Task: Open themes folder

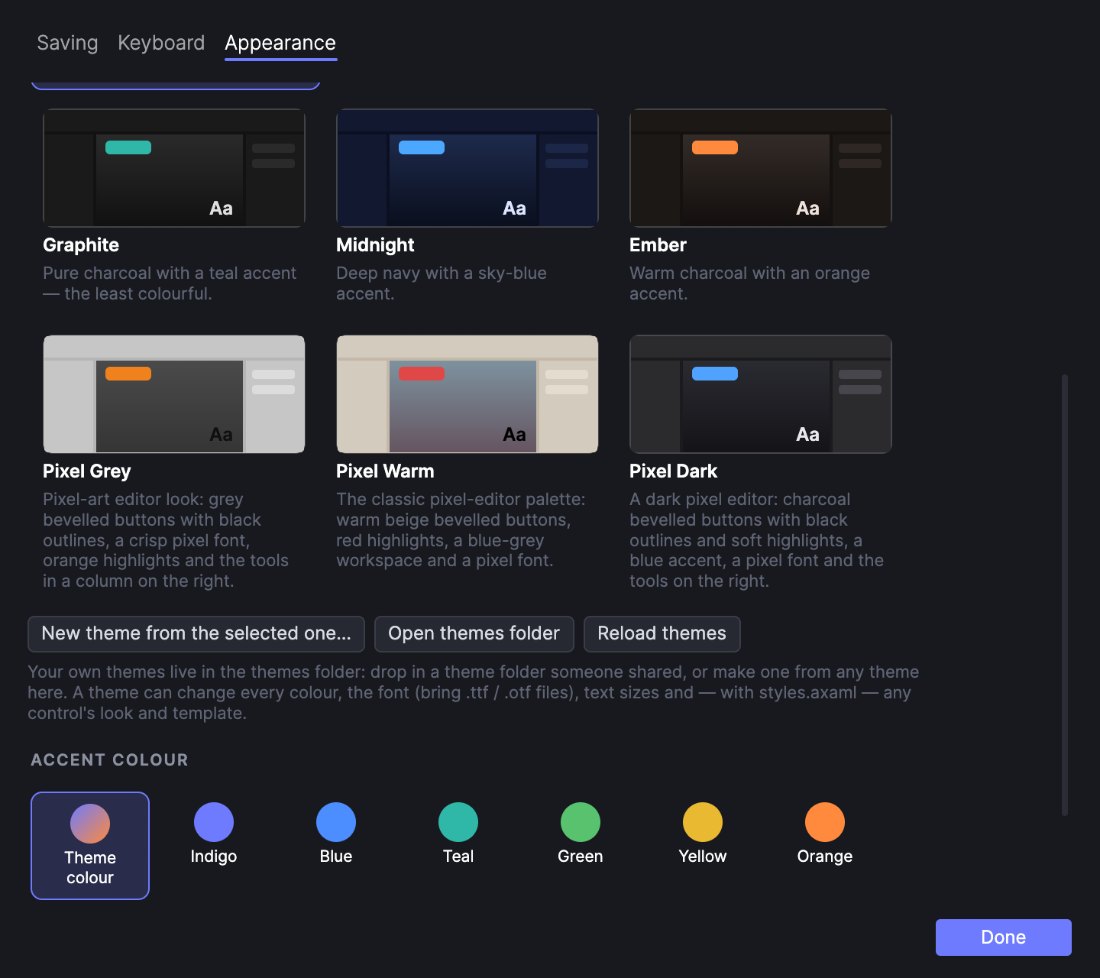Action: 474,634
